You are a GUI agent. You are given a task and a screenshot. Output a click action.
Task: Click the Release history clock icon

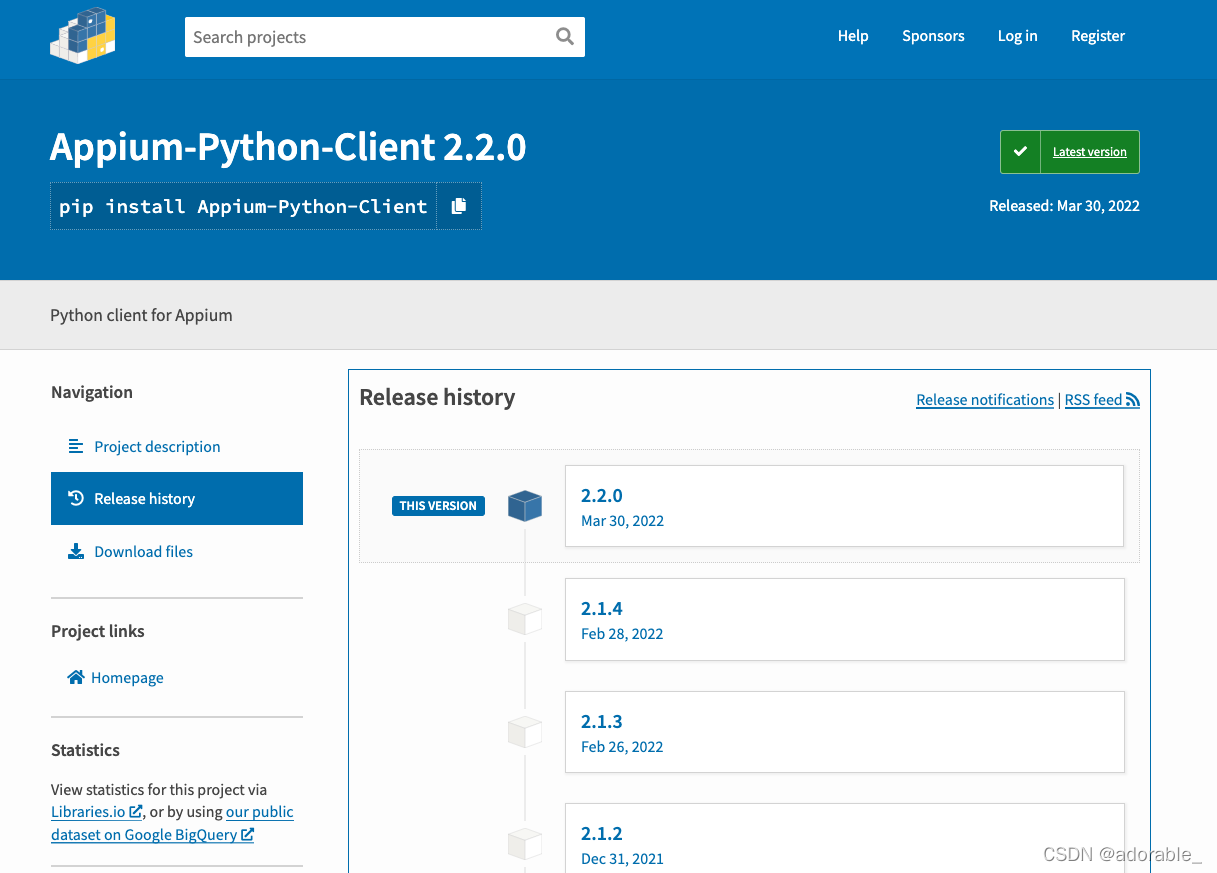(x=76, y=498)
